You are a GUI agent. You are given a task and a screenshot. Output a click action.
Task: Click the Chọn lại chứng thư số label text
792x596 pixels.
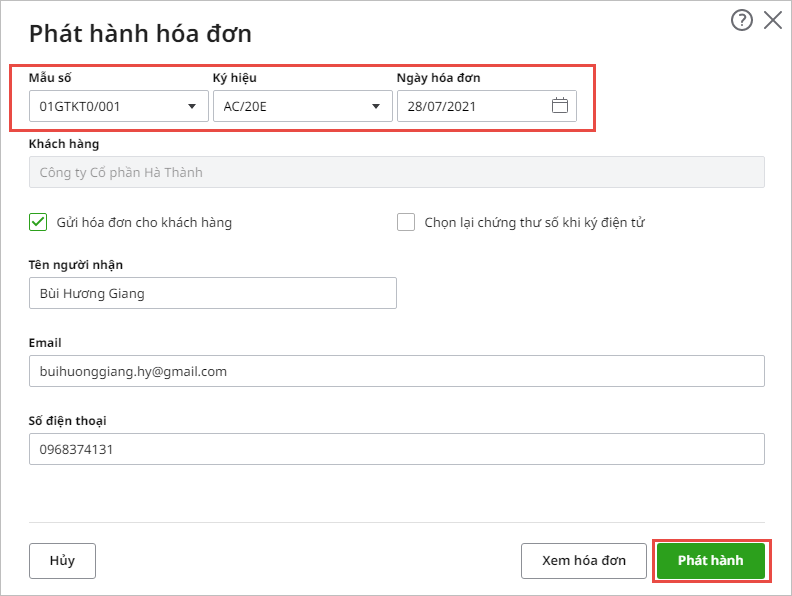coord(534,223)
